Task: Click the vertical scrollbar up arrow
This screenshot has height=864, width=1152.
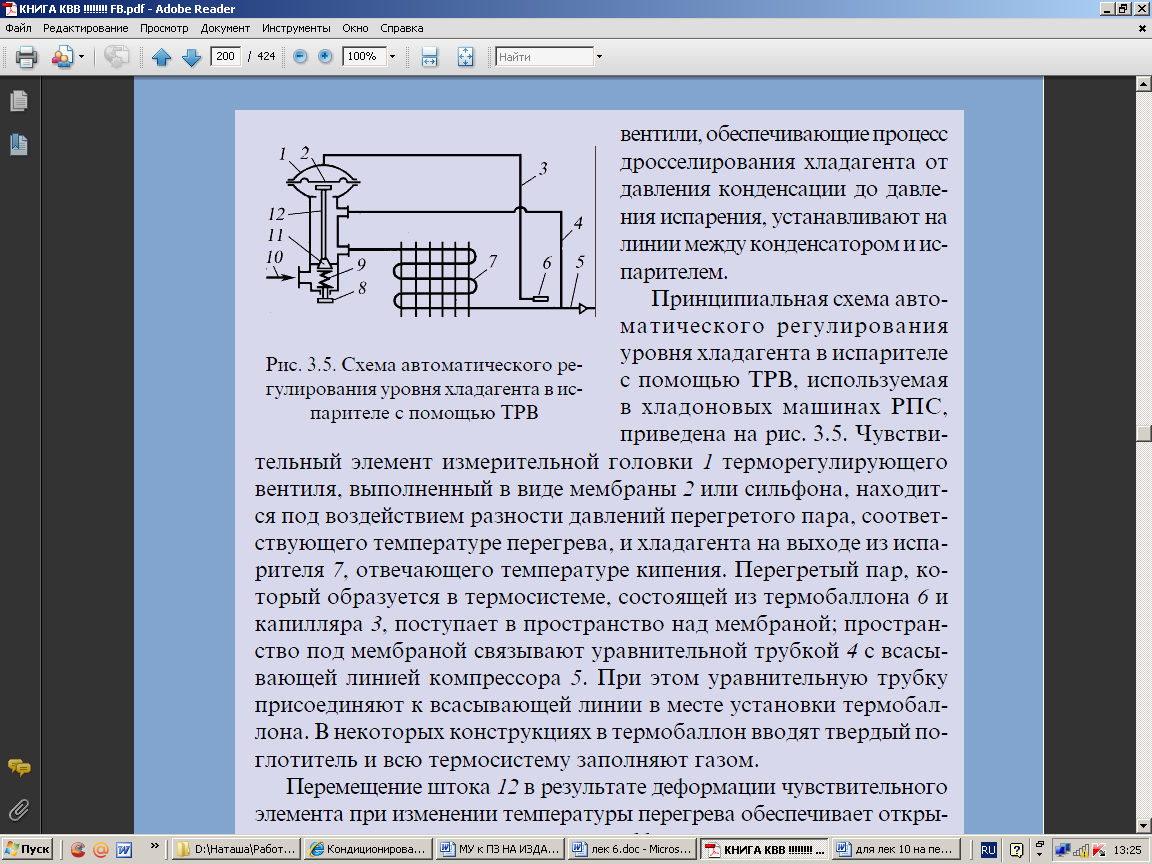Action: point(1143,83)
